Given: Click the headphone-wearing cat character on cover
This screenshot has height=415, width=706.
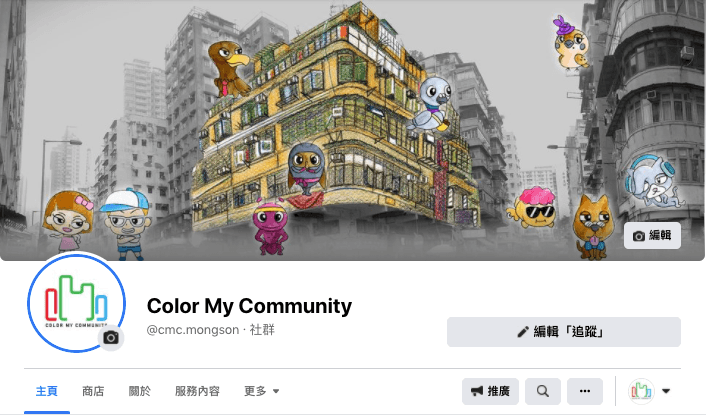Looking at the screenshot, I should (653, 181).
